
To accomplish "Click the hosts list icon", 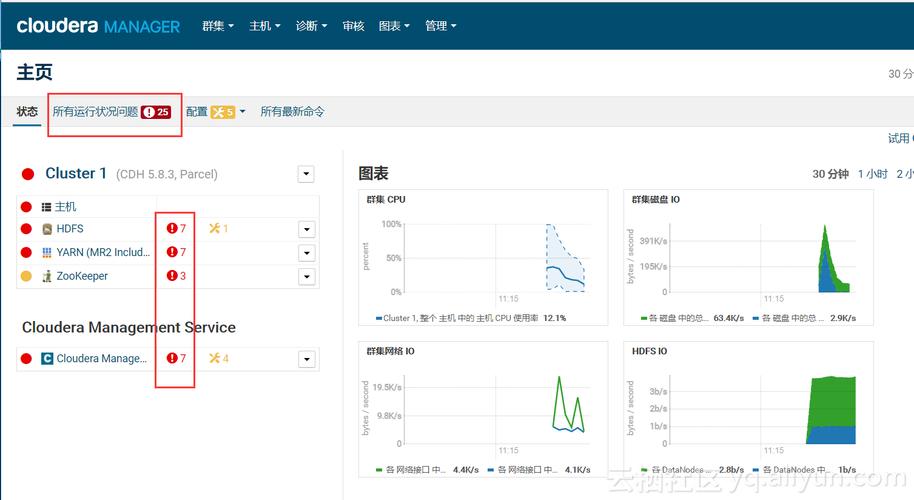I will click(47, 207).
